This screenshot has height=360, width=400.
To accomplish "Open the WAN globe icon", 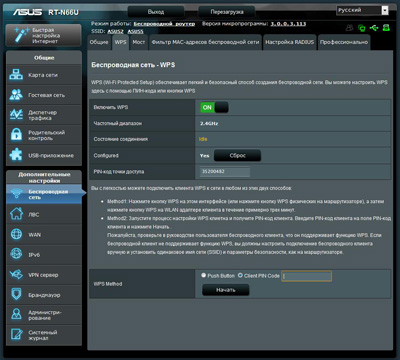I will click(16, 234).
